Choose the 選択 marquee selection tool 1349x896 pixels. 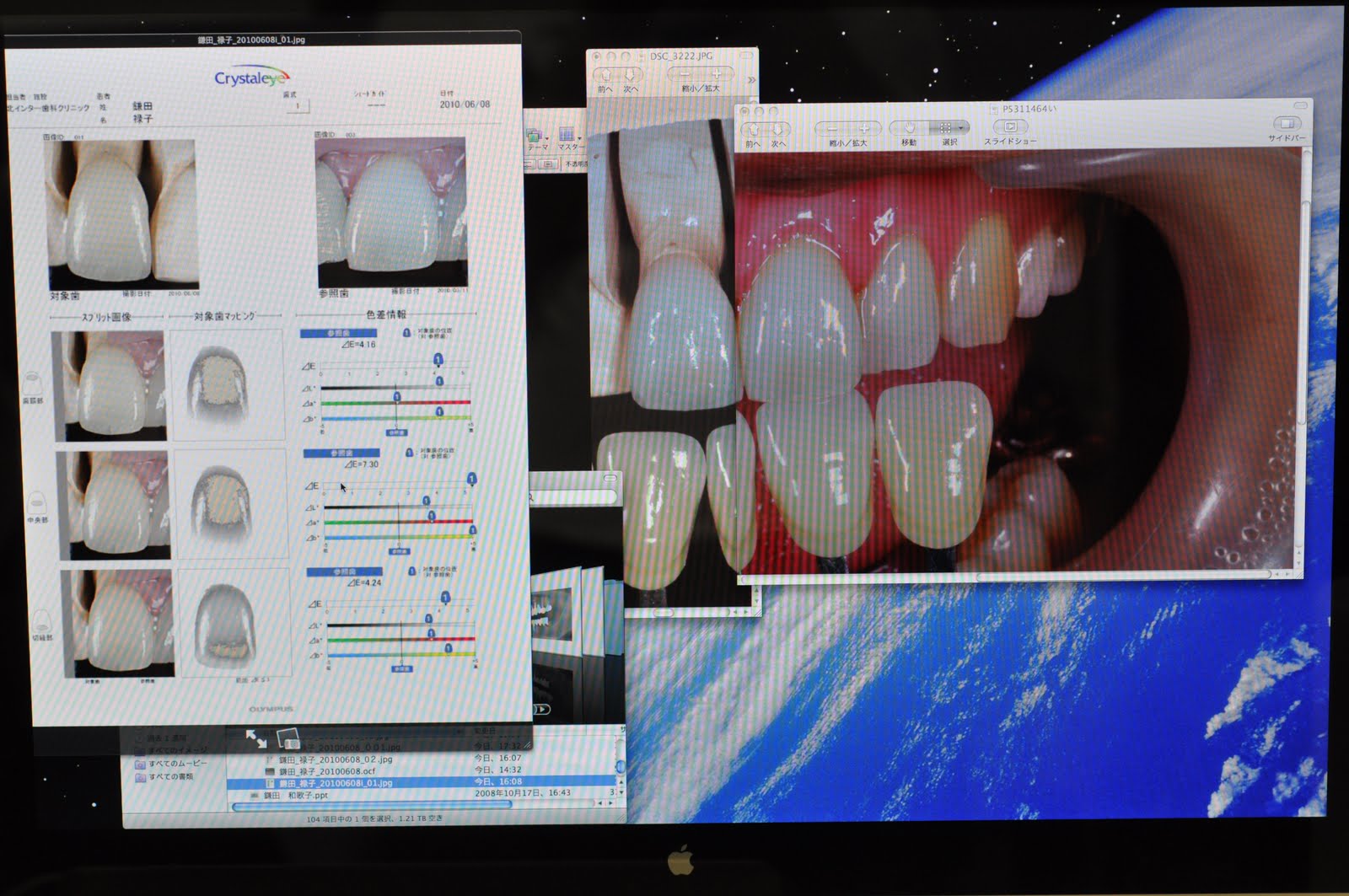pos(945,128)
